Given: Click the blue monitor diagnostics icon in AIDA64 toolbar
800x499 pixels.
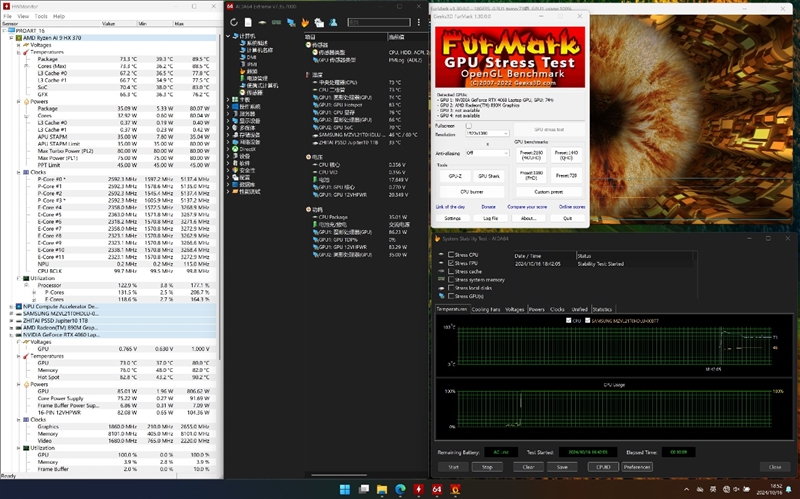Looking at the screenshot, I should [291, 22].
